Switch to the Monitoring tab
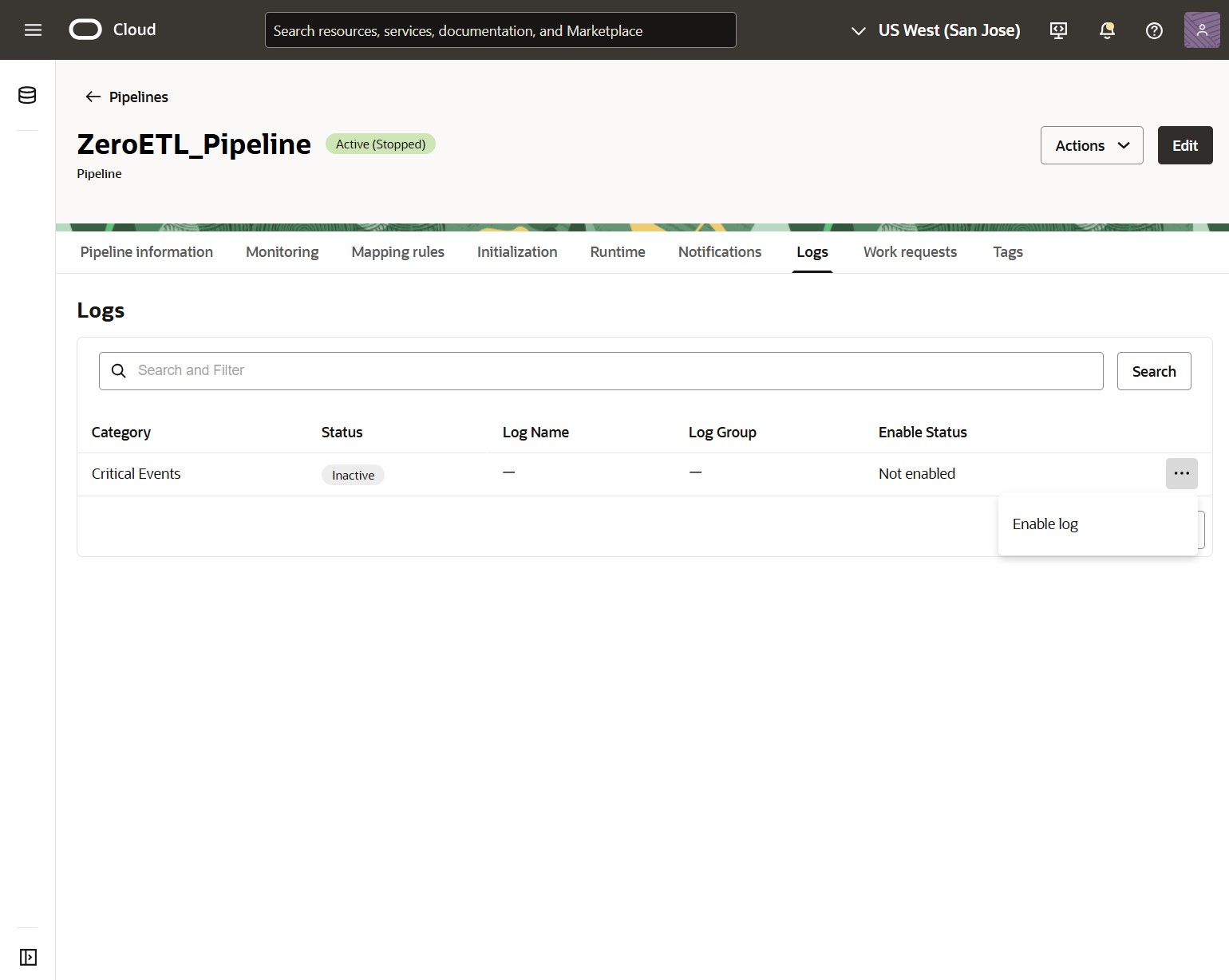Viewport: 1229px width, 980px height. point(282,252)
